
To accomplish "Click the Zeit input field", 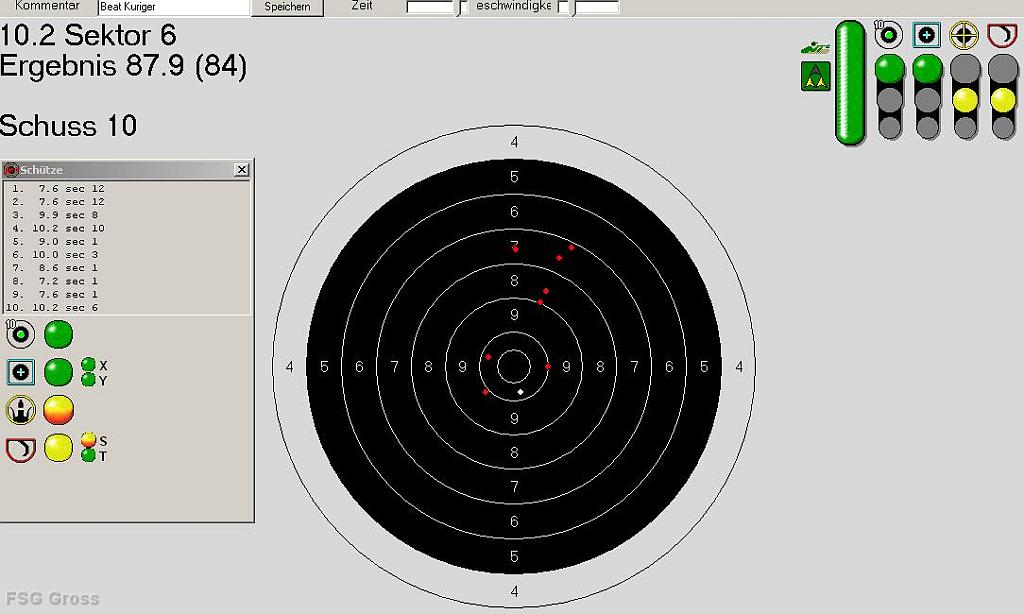I will [430, 7].
